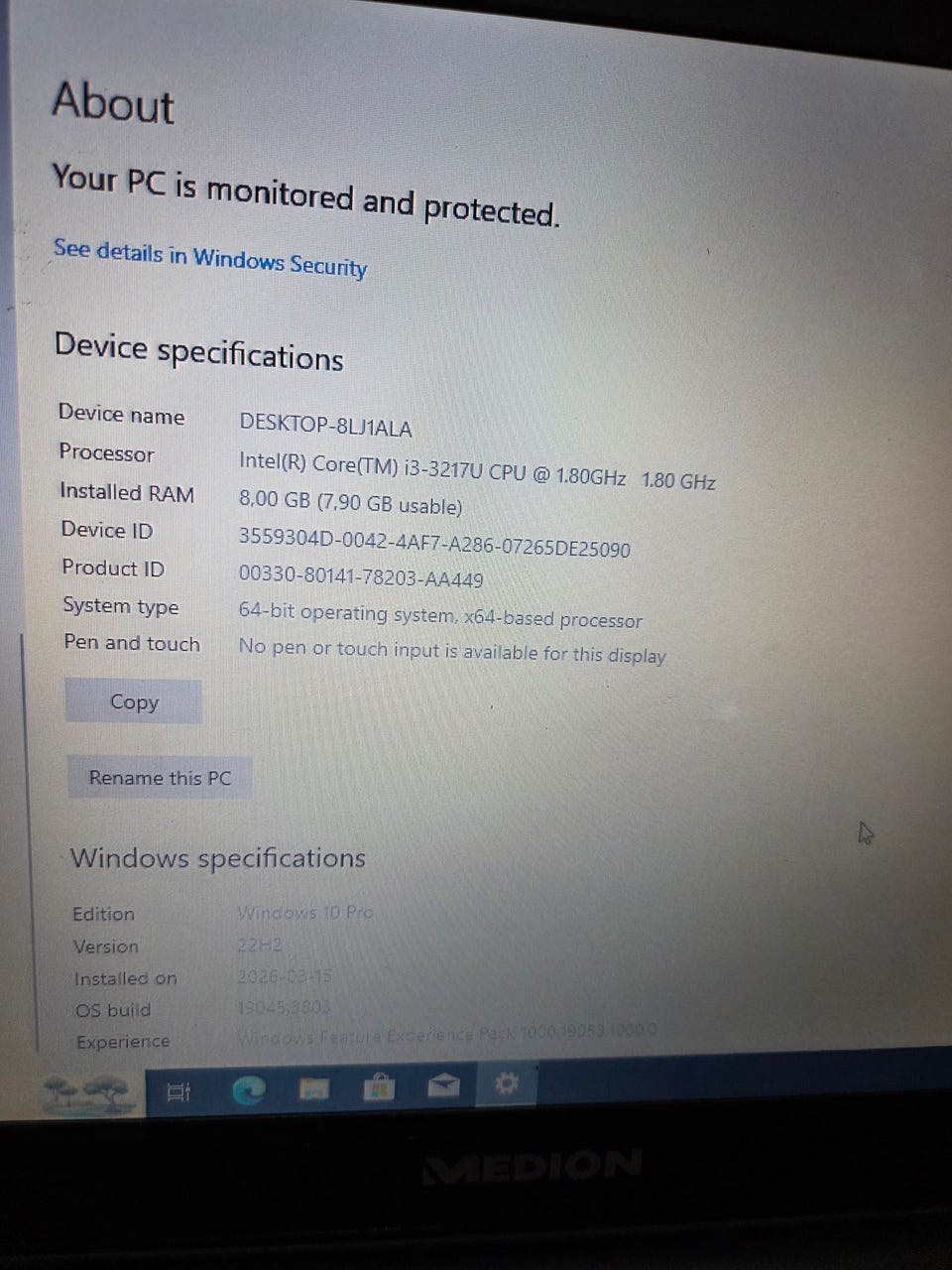
Task: Launch Microsoft Edge from the taskbar
Action: click(248, 1090)
